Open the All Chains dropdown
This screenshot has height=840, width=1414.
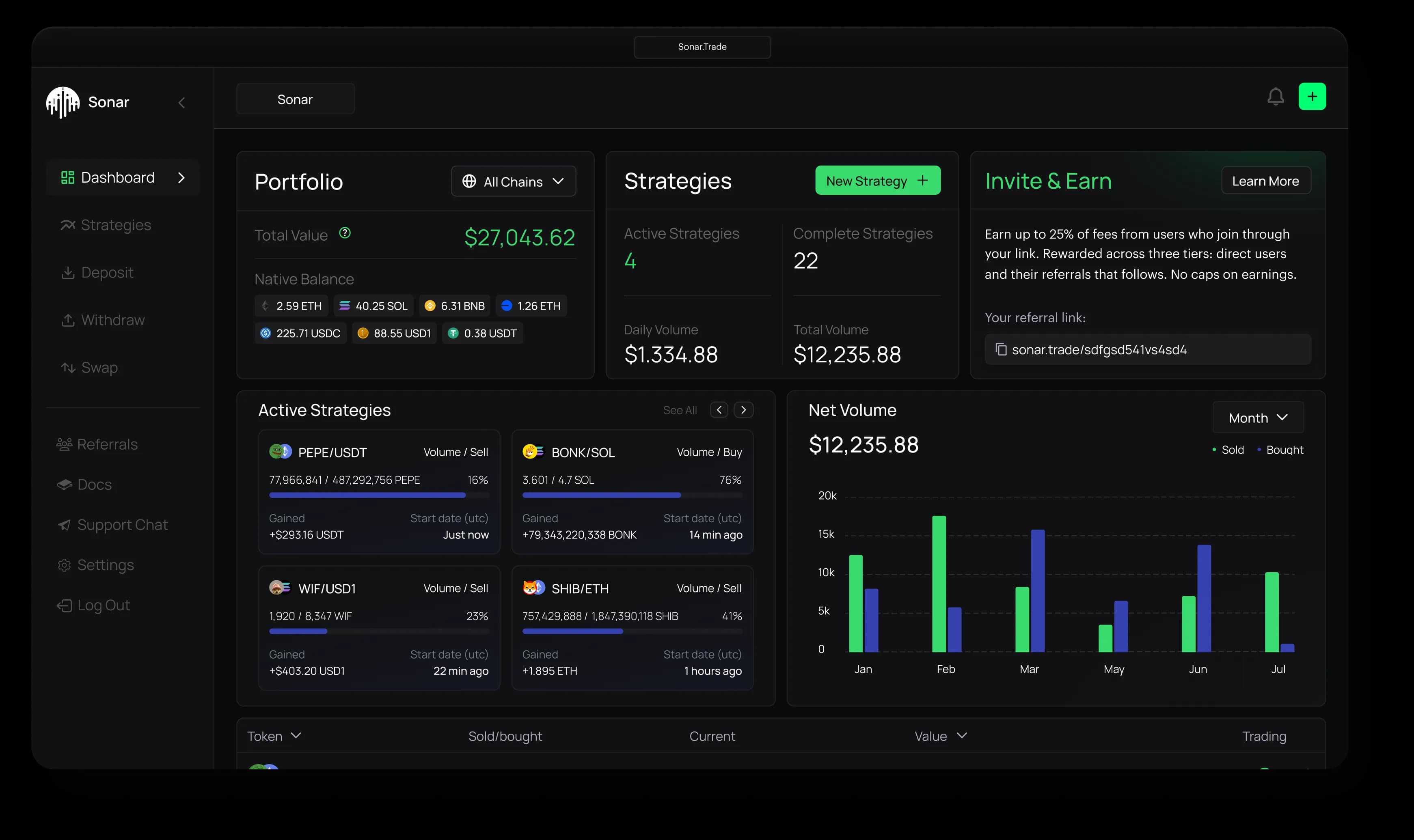click(513, 181)
